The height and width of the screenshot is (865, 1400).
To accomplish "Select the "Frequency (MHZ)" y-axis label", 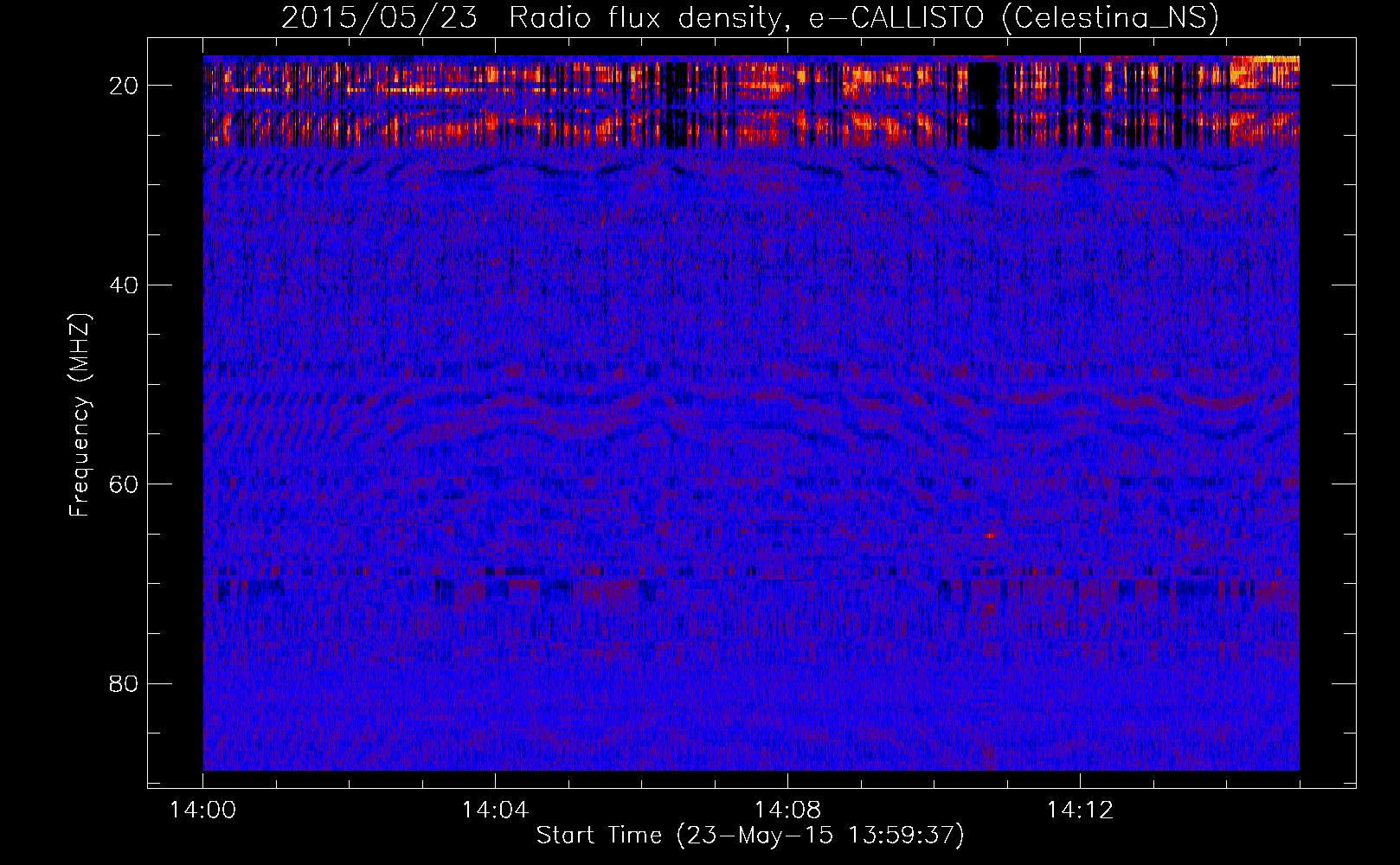I will tap(80, 414).
